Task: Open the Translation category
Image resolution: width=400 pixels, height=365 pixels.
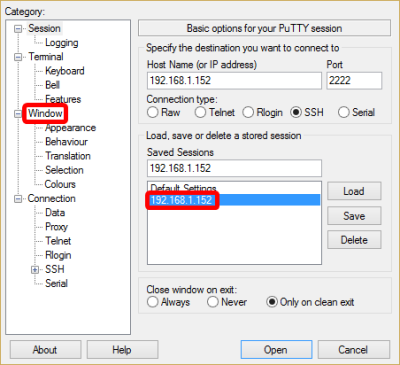Action: click(x=68, y=156)
